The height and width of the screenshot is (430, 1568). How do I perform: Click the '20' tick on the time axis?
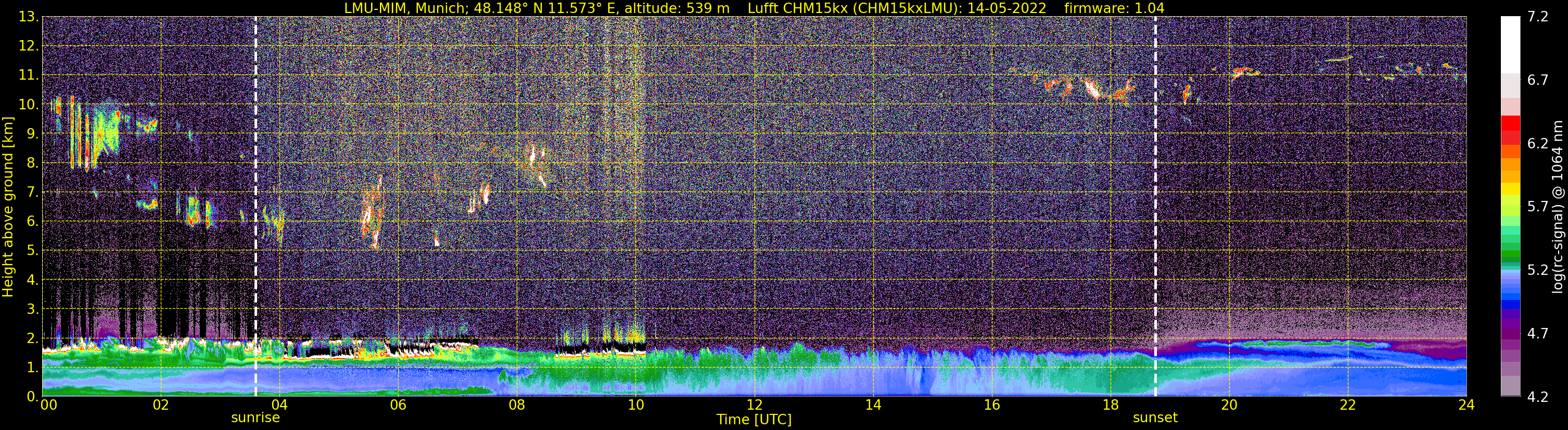(x=1229, y=405)
